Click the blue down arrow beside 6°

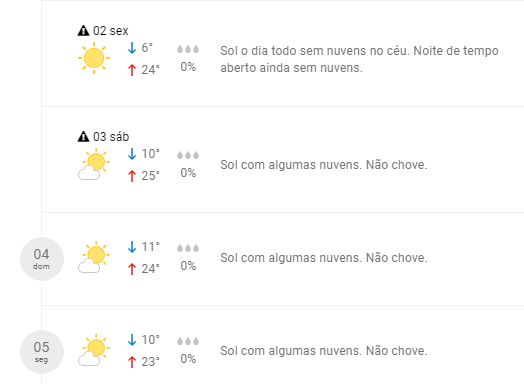pos(132,48)
